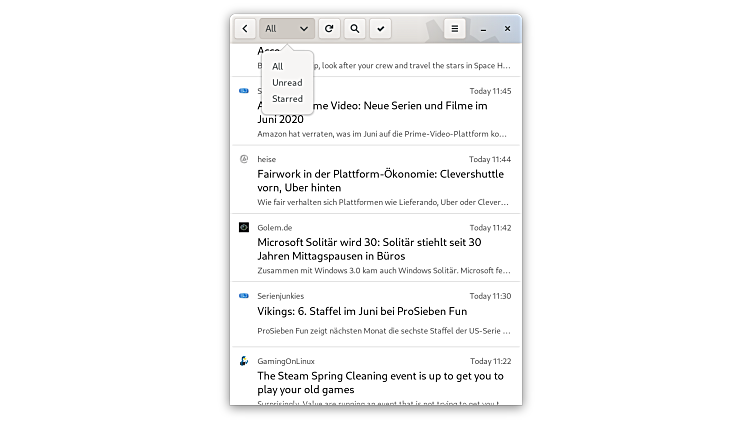Open Vikings 6. Staffel article
This screenshot has width=752, height=423.
362,311
